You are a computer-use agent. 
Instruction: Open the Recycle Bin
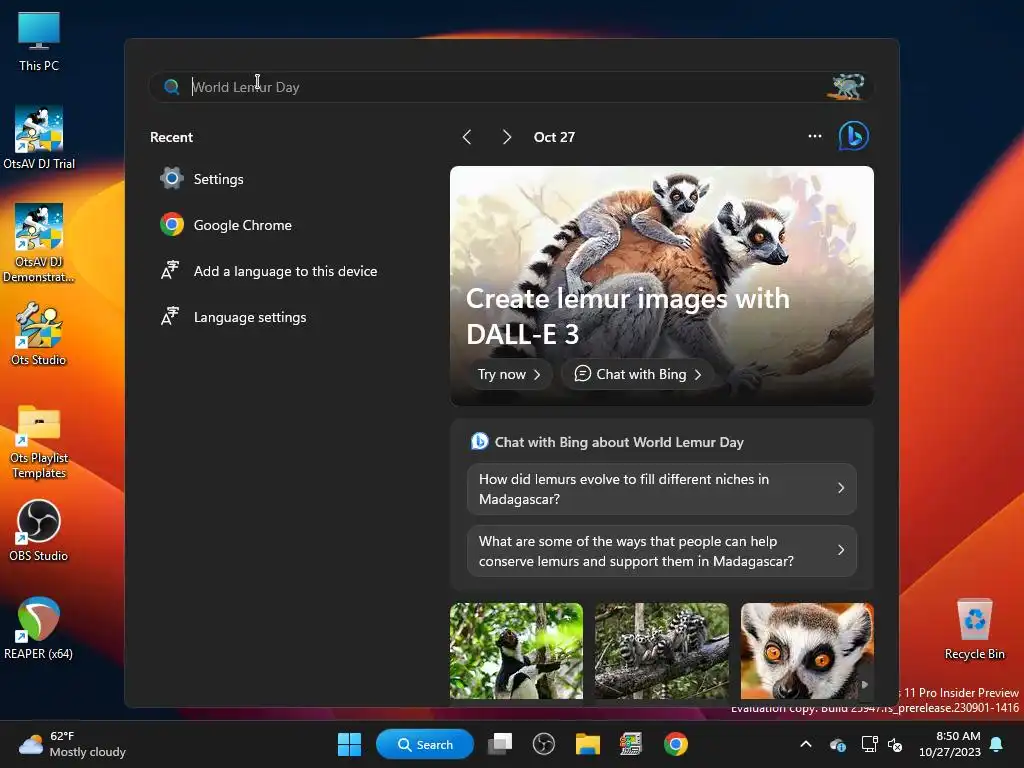(974, 629)
